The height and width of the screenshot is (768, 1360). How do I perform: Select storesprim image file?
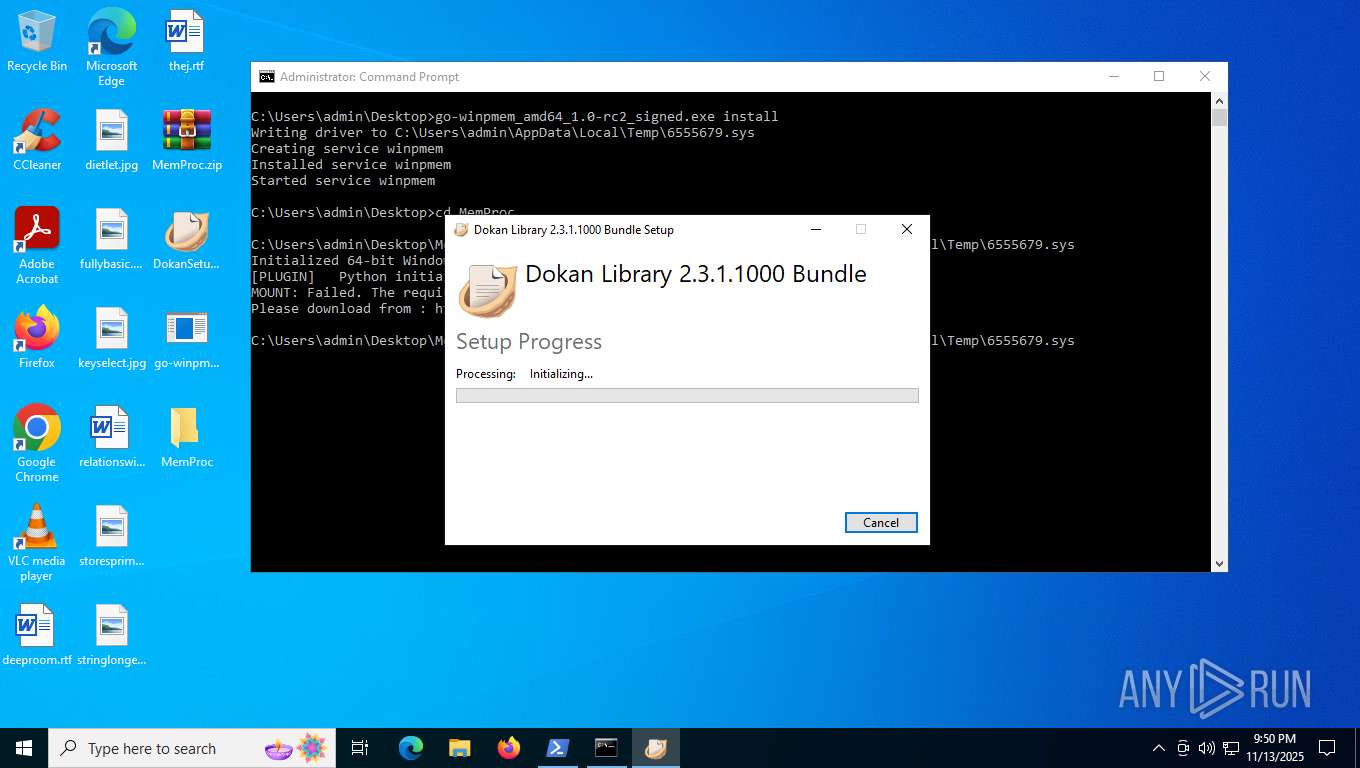(x=111, y=536)
